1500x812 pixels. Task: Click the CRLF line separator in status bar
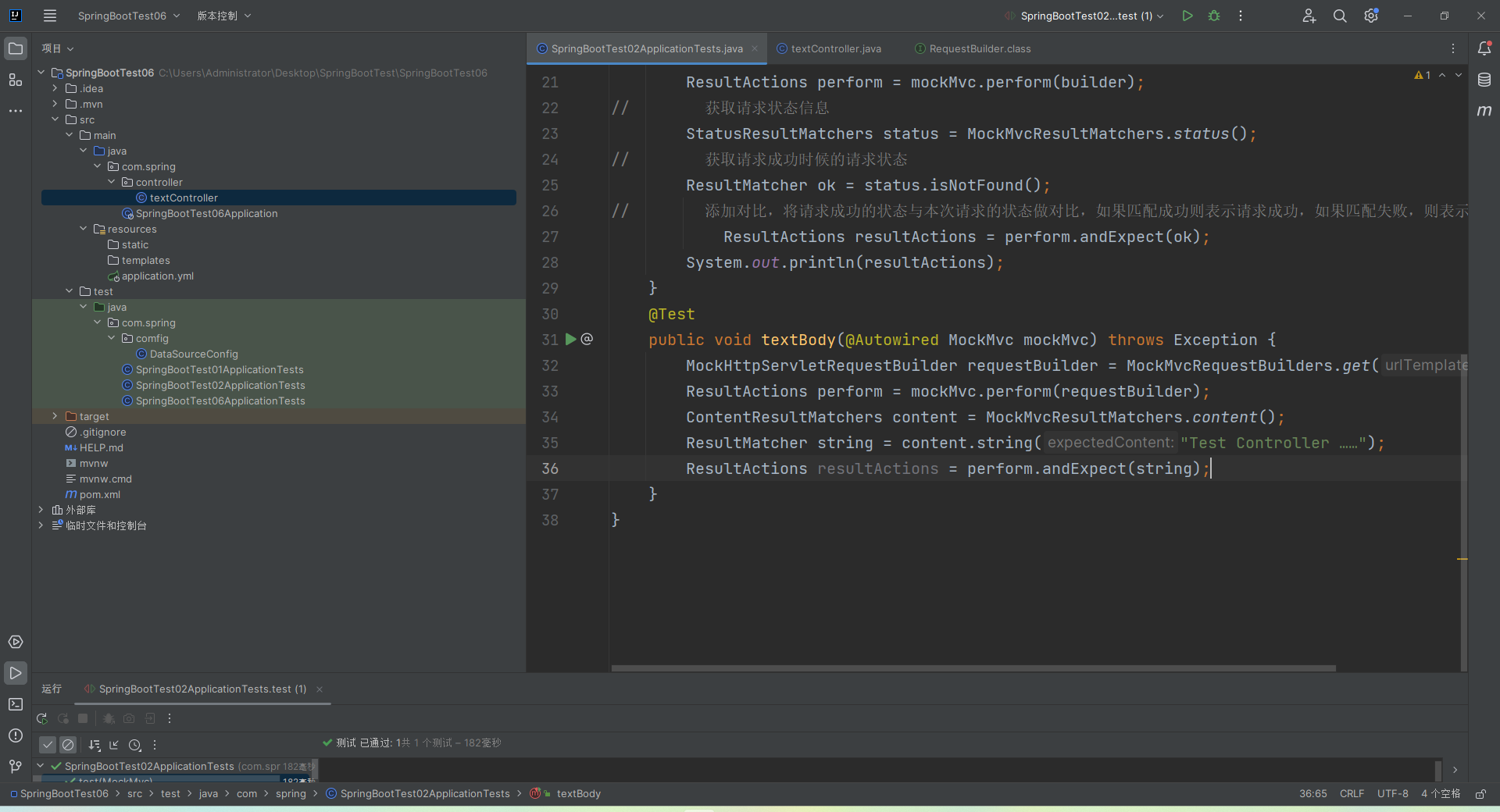[x=1352, y=793]
